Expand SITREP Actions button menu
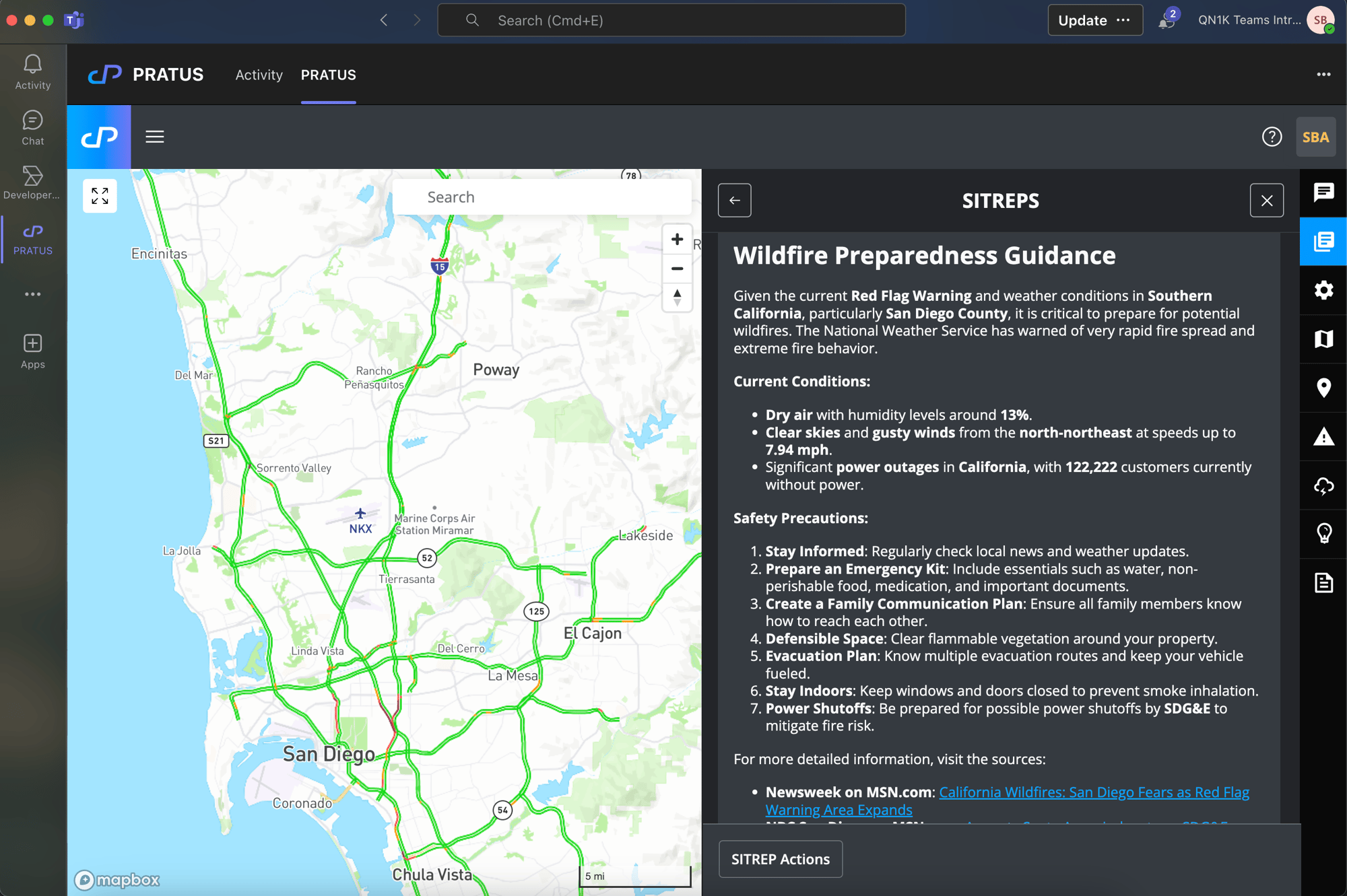The image size is (1347, 896). coord(780,858)
